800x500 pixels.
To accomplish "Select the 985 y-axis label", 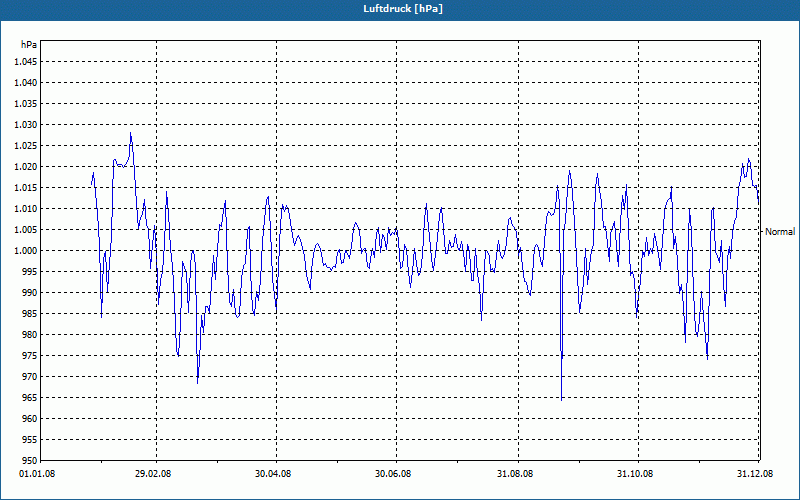I will pyautogui.click(x=30, y=314).
